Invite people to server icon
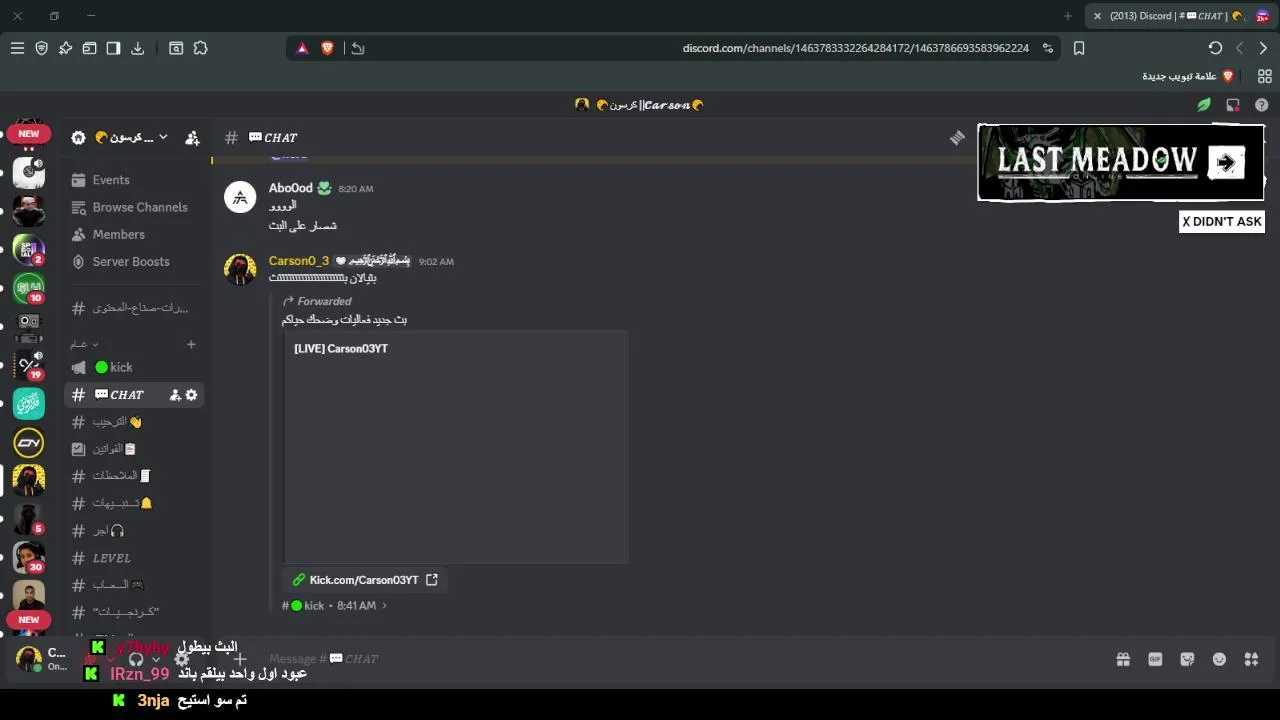Viewport: 1280px width, 720px height. pos(192,138)
